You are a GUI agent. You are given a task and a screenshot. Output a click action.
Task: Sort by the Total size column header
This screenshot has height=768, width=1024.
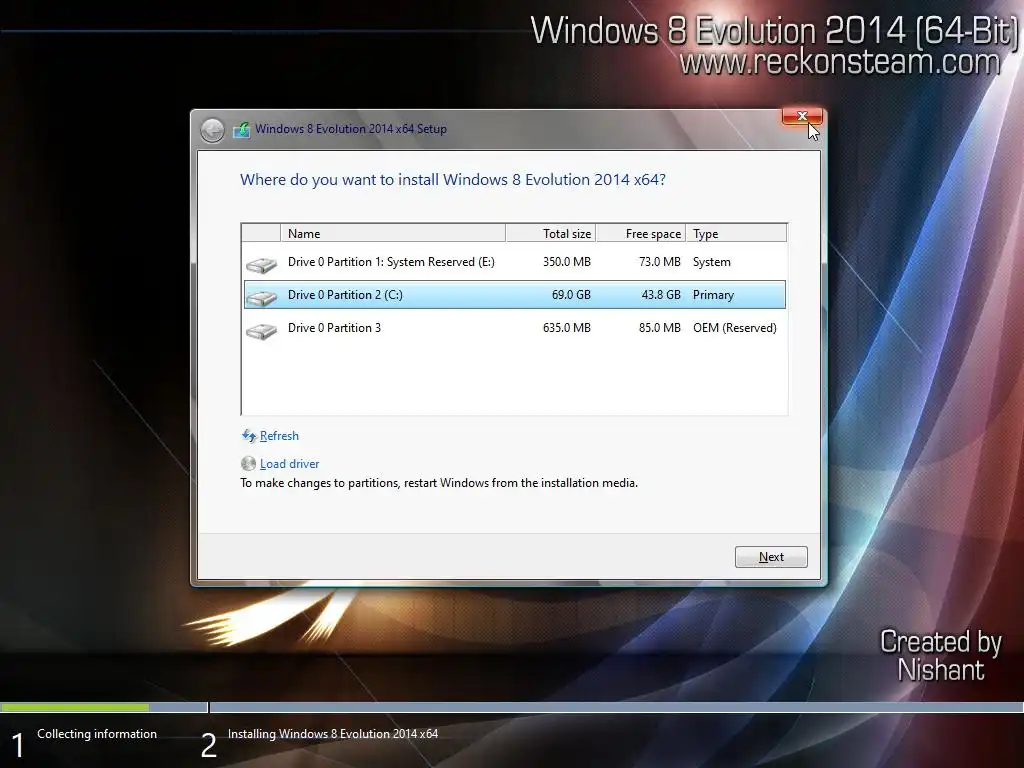click(551, 233)
